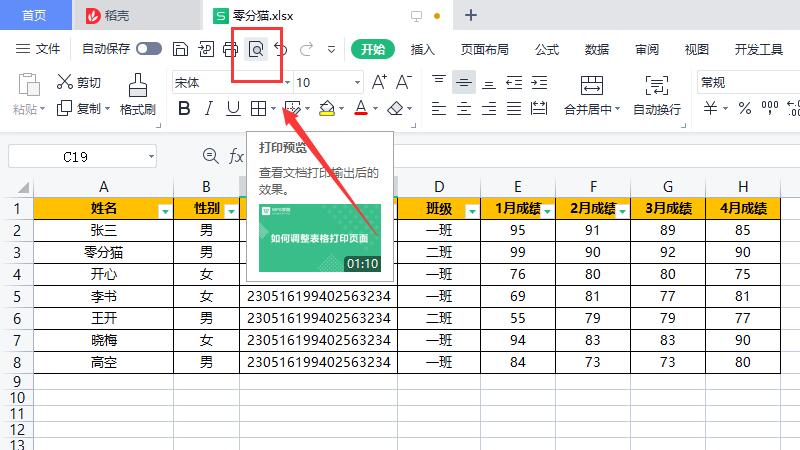Open the 姓名 column filter dropdown
This screenshot has height=450, width=800.
click(x=165, y=210)
